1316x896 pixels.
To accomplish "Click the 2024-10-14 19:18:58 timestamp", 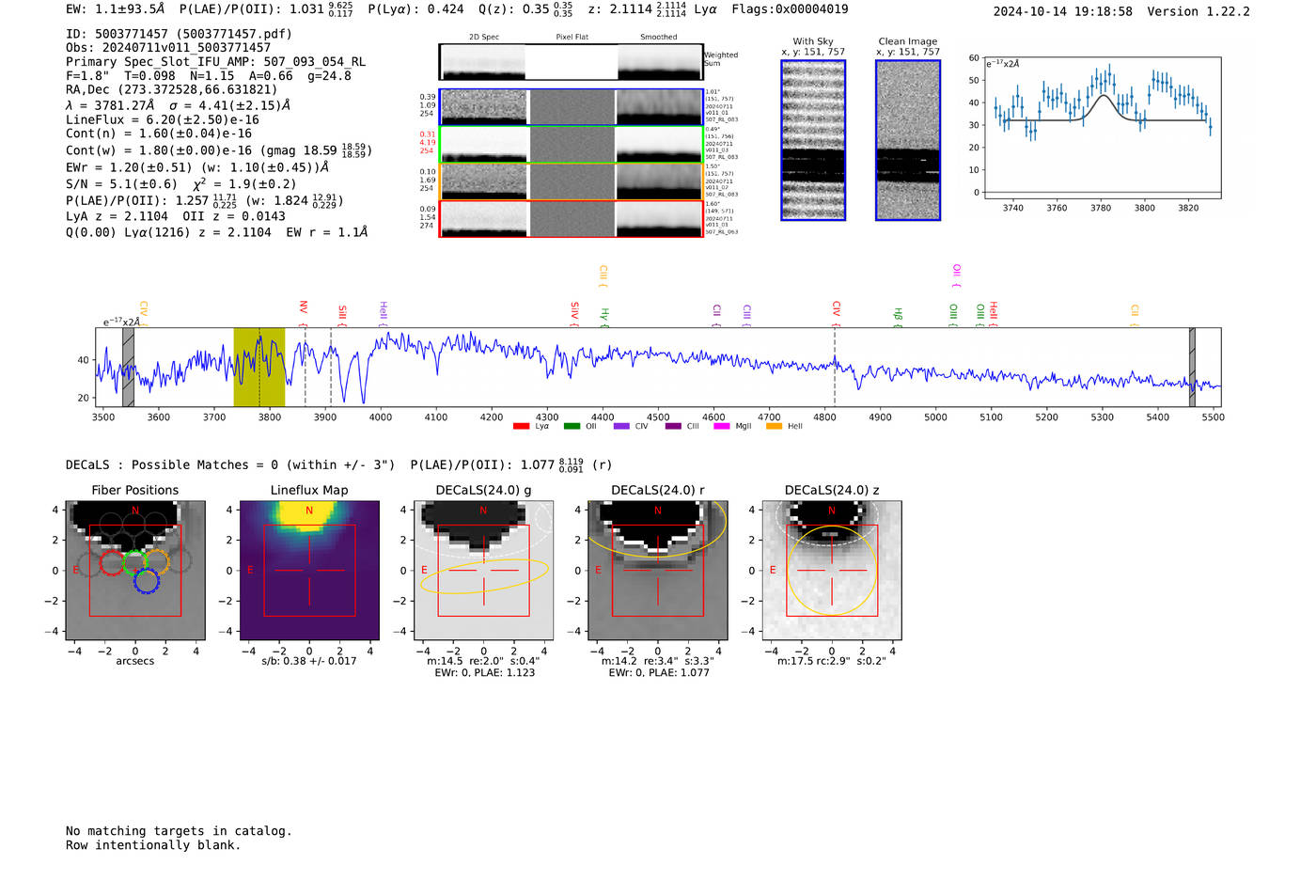I will (1062, 12).
